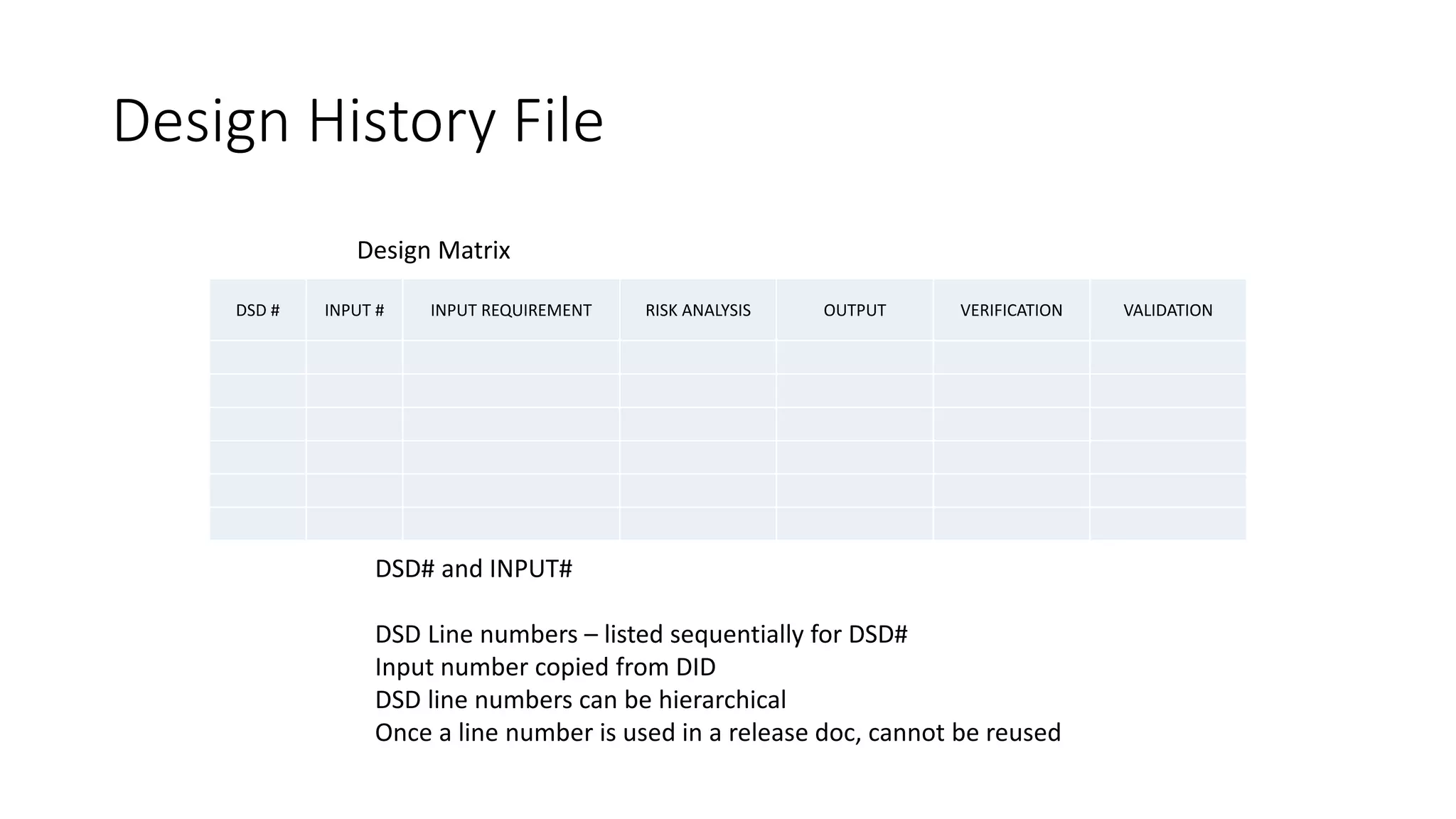The width and height of the screenshot is (1456, 819).
Task: Select the DSD # column header
Action: click(x=257, y=311)
